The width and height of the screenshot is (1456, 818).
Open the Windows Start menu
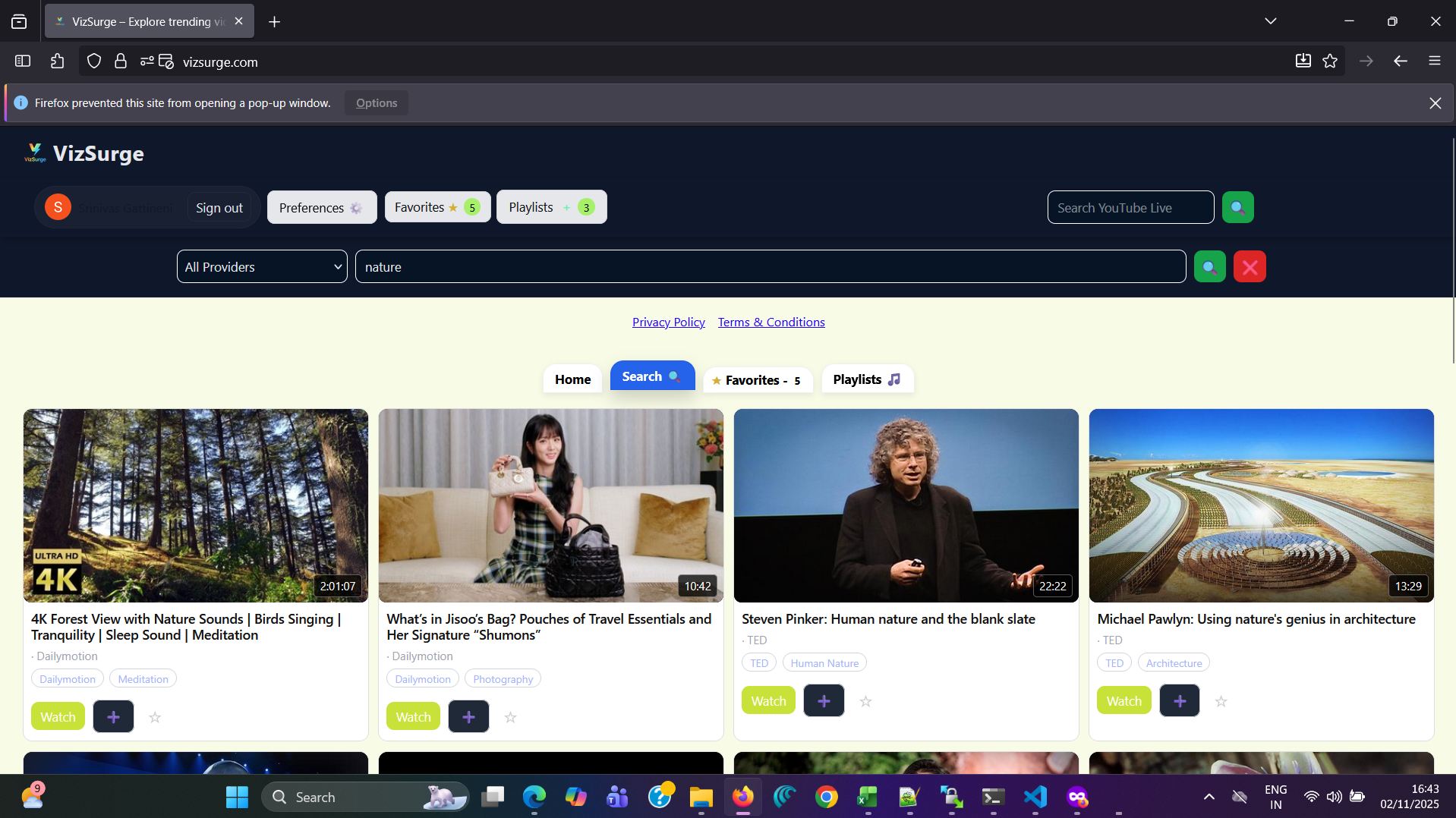(x=237, y=797)
